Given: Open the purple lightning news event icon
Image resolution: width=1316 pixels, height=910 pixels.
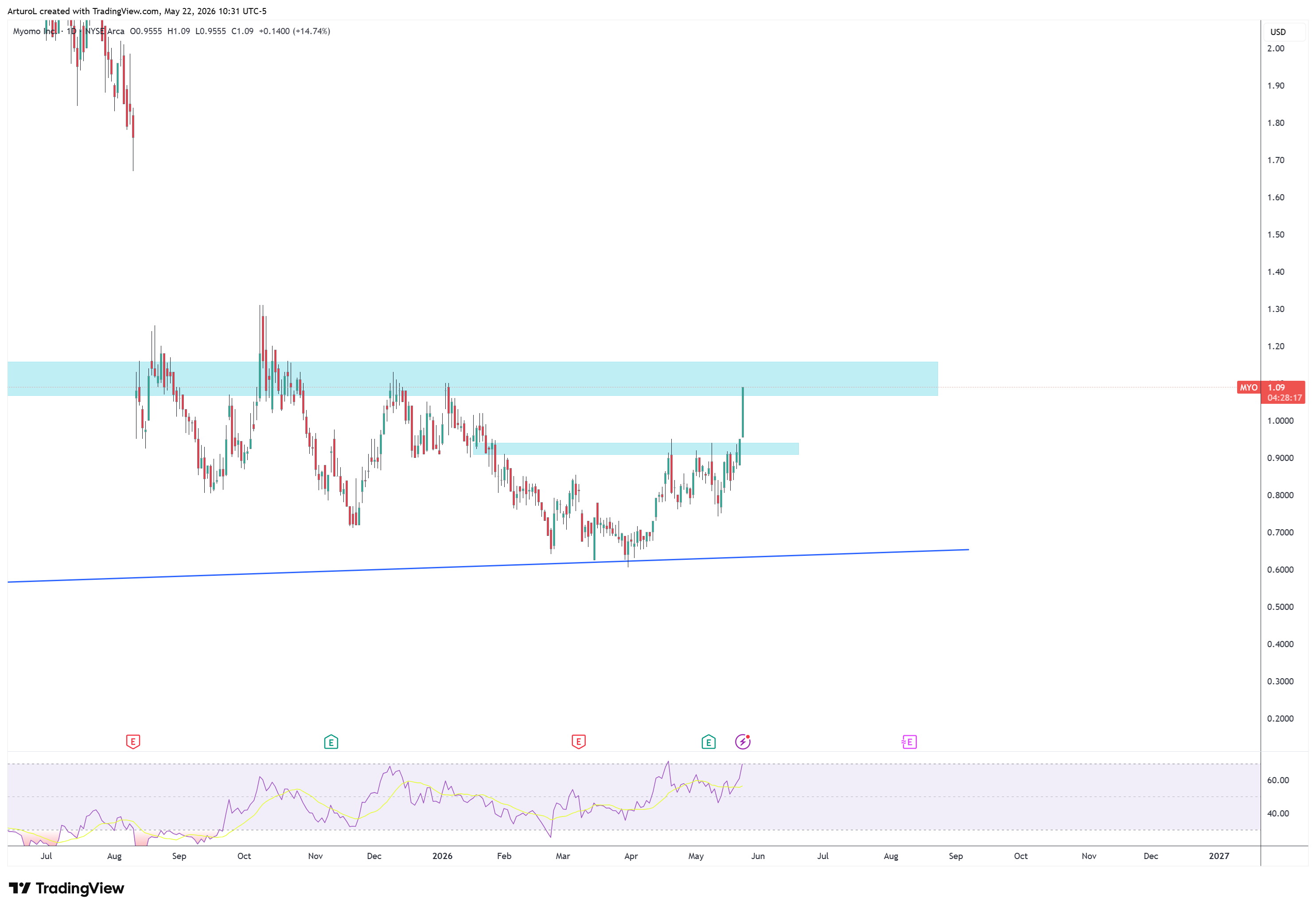Looking at the screenshot, I should pos(743,741).
